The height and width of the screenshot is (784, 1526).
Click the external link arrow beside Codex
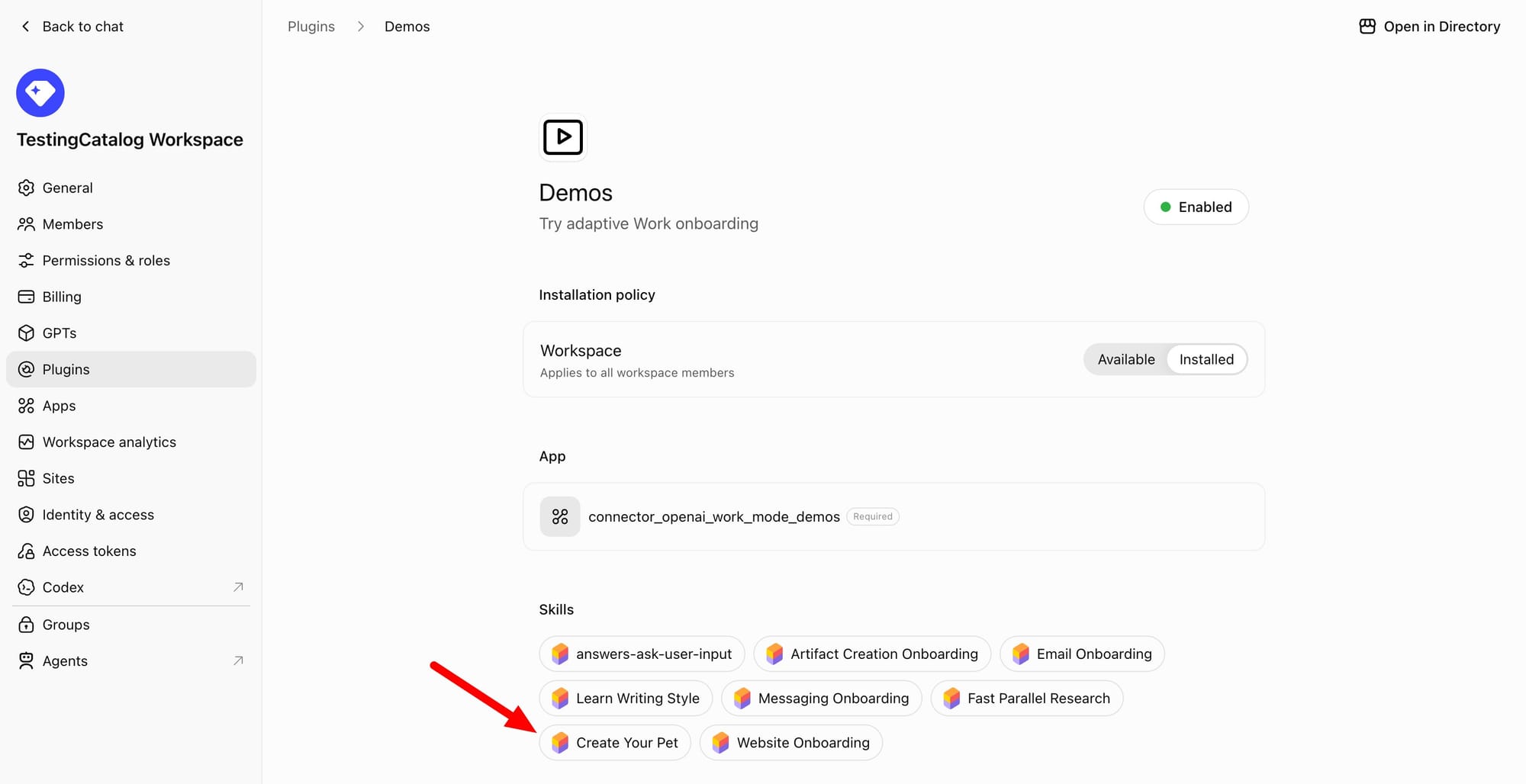(238, 587)
